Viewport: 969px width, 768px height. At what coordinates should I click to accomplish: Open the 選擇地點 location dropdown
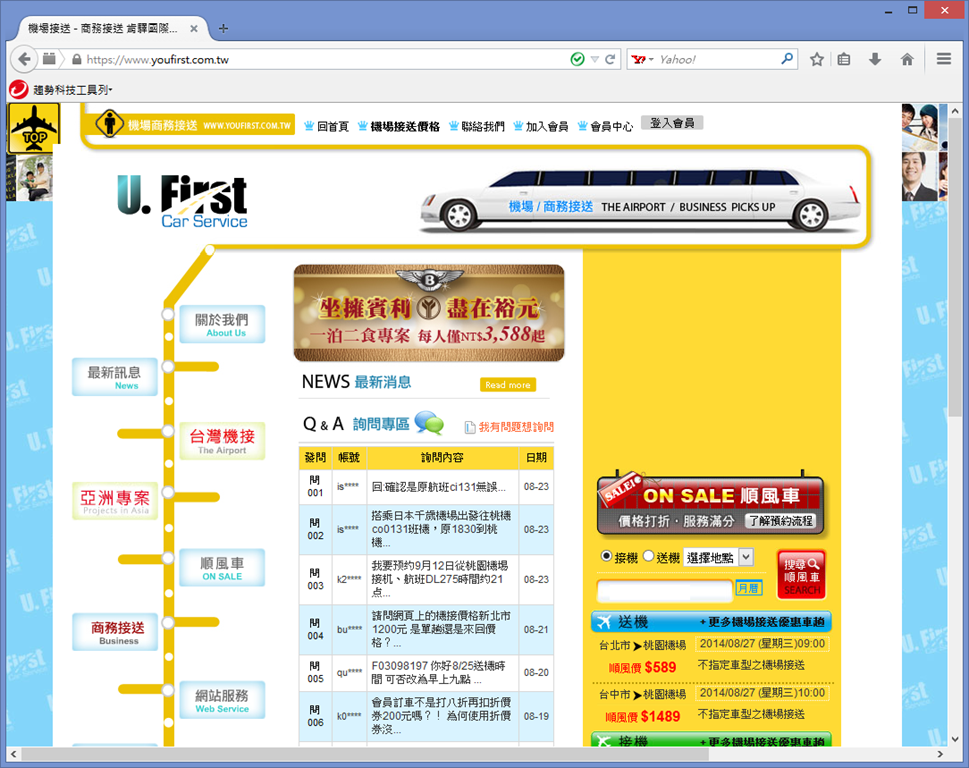click(x=718, y=557)
